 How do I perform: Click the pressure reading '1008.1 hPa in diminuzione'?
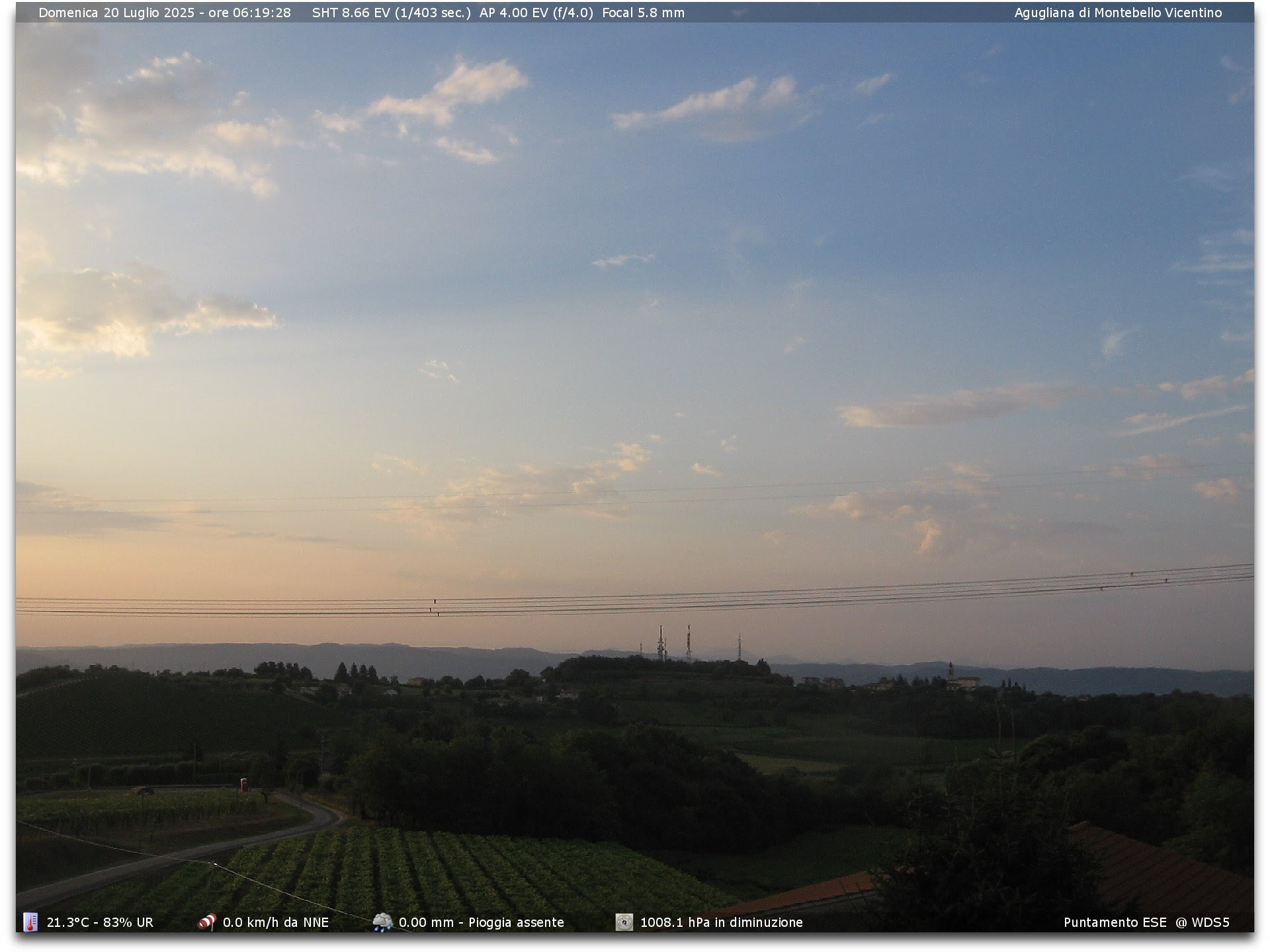[x=722, y=922]
